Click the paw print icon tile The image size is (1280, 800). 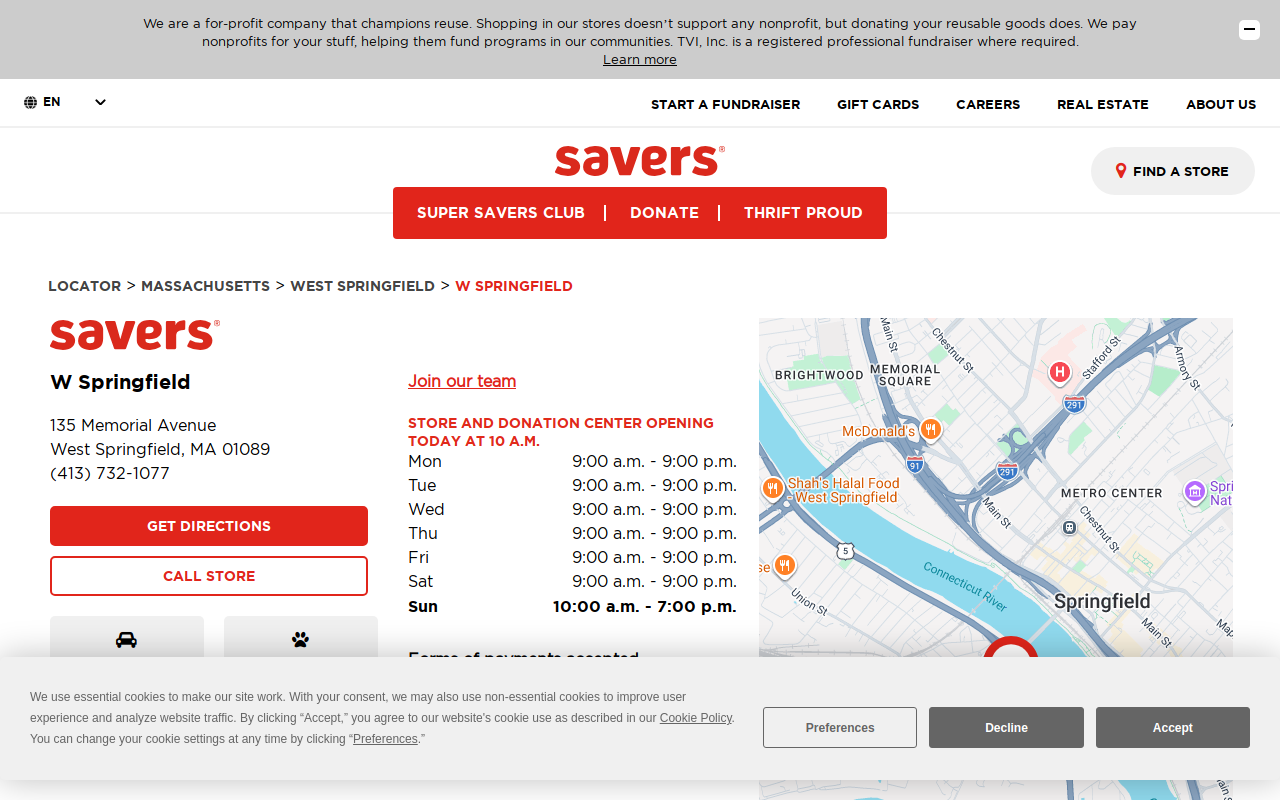(301, 638)
